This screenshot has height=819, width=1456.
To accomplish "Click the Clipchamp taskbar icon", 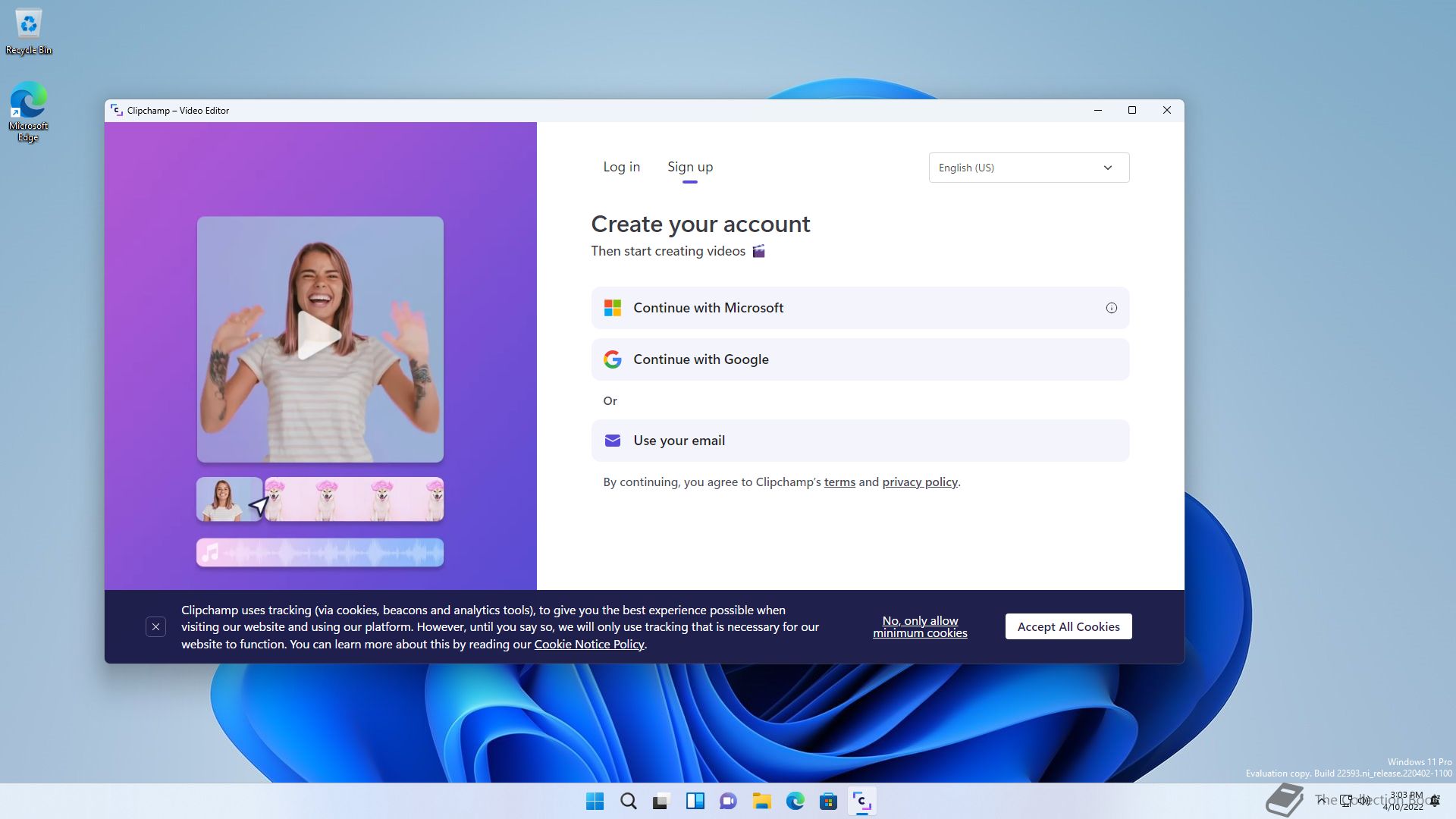I will pos(862,801).
